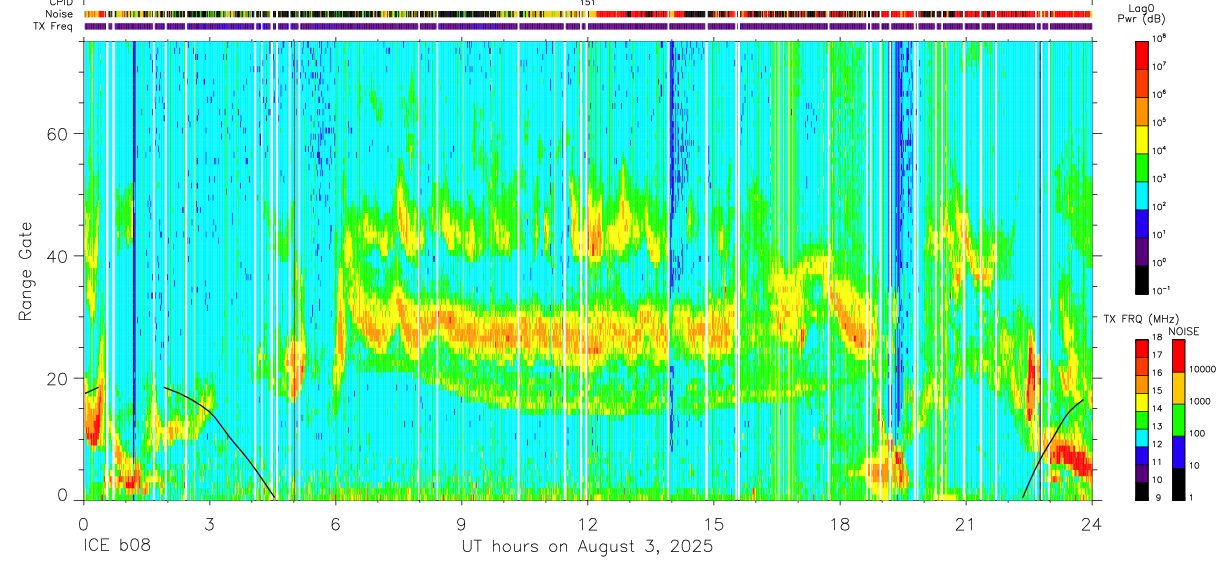
Task: Click the bottom power scale label 10 to the -1
Action: coord(1163,290)
